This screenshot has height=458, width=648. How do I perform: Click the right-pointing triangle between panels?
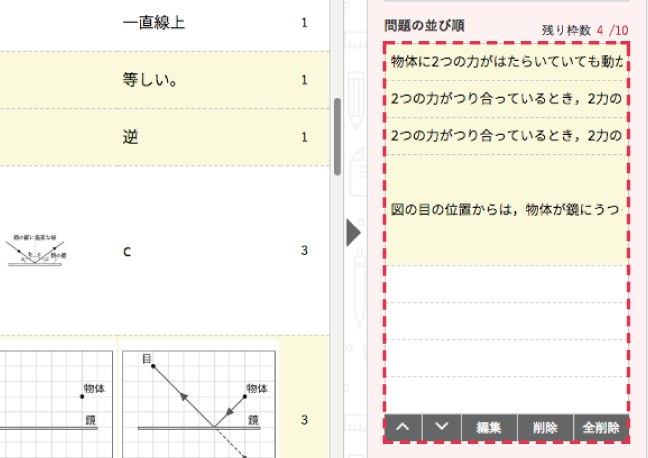click(x=352, y=233)
